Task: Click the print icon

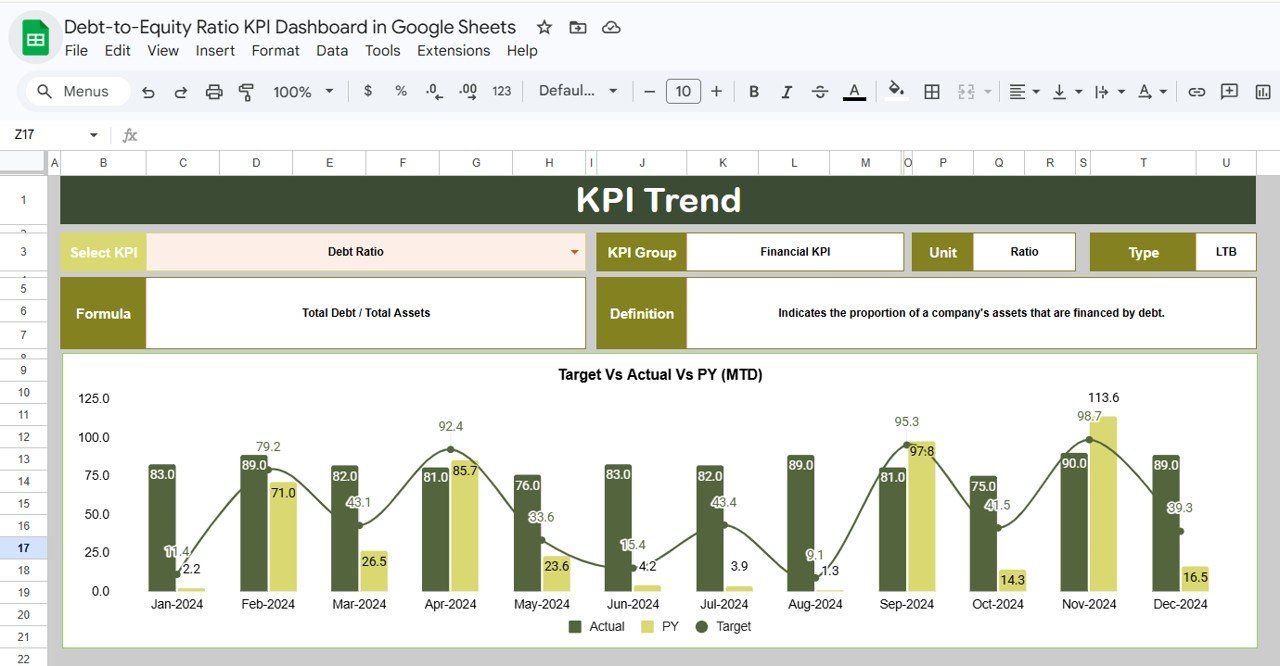Action: click(x=213, y=91)
